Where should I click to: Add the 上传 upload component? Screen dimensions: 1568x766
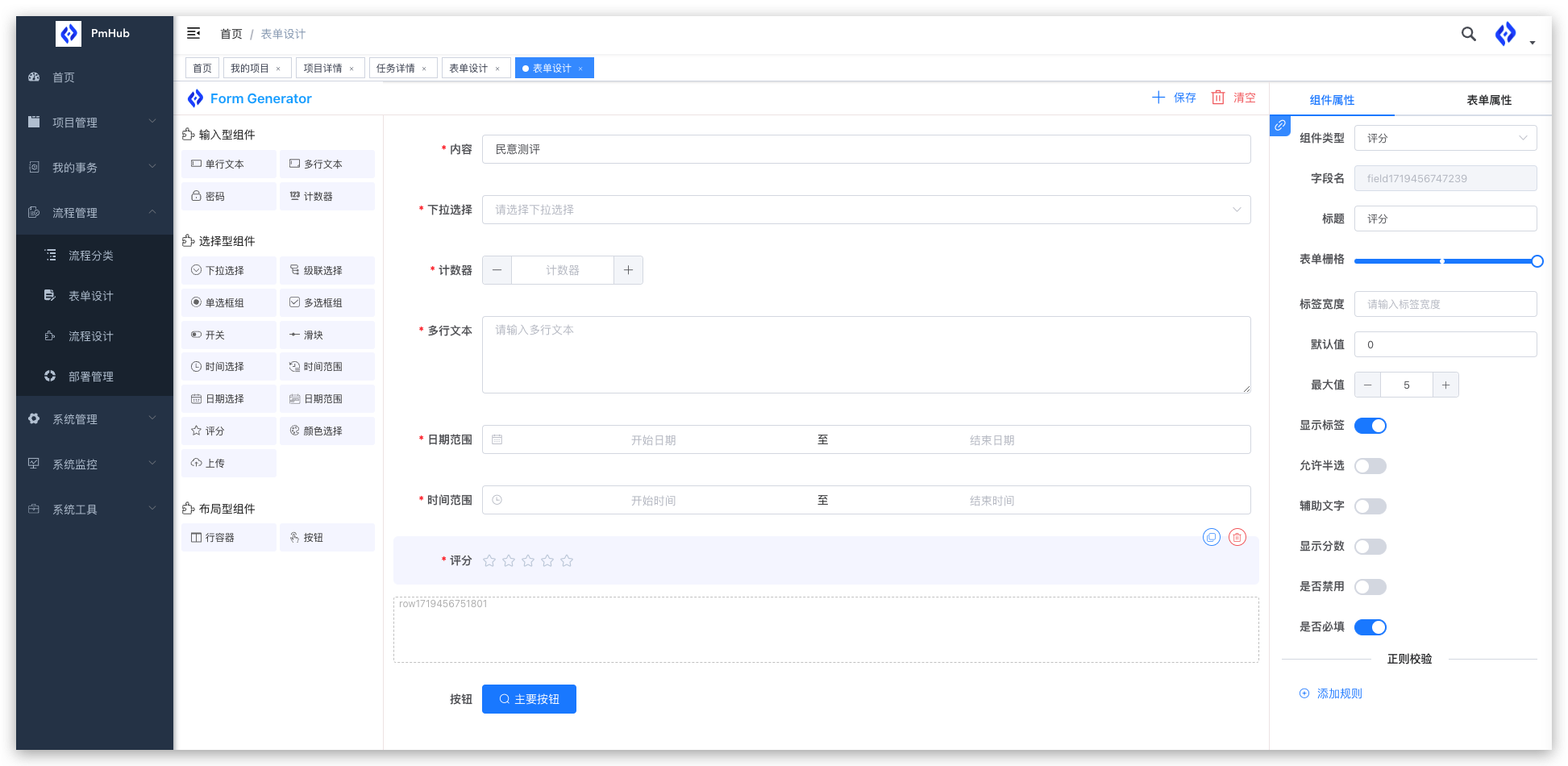pyautogui.click(x=229, y=463)
